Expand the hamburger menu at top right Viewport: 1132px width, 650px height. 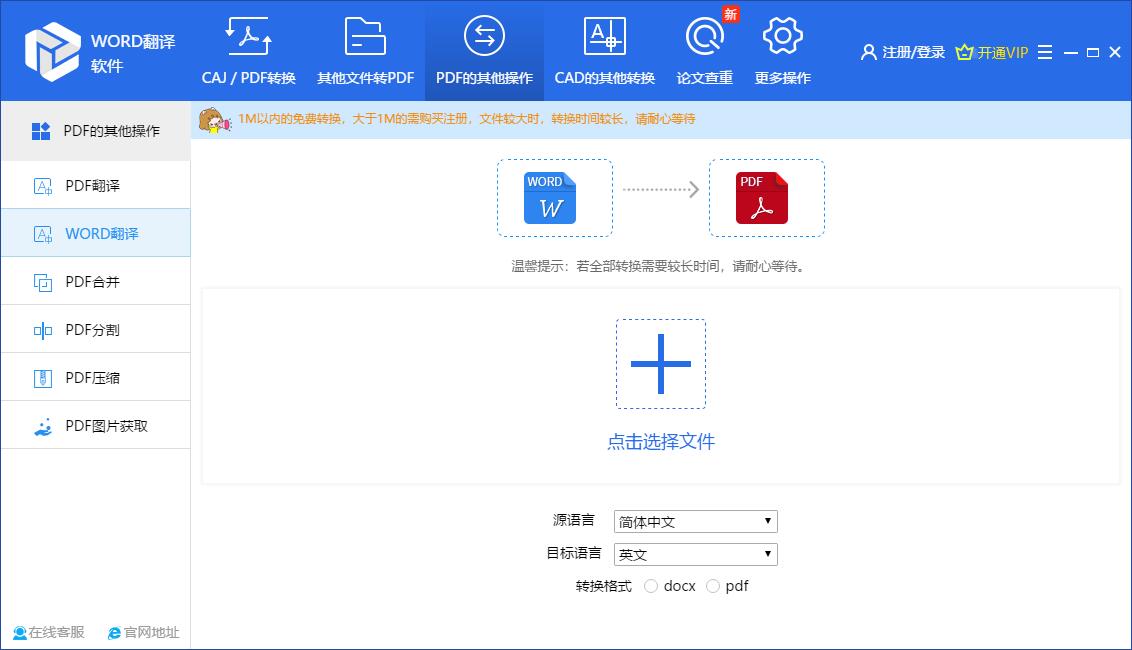1046,52
